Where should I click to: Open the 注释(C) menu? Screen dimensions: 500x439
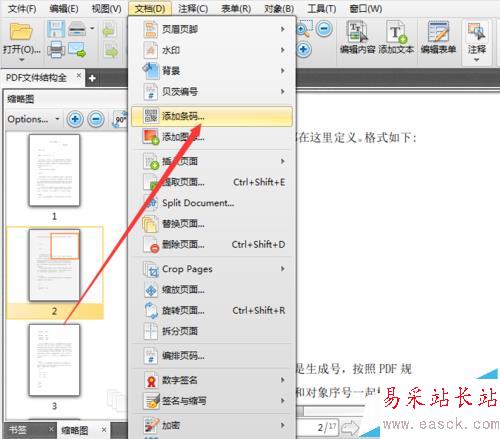click(x=193, y=9)
